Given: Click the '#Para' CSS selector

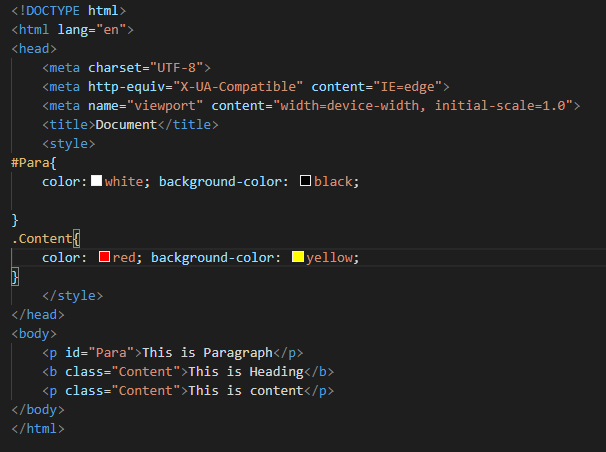Looking at the screenshot, I should [30, 163].
